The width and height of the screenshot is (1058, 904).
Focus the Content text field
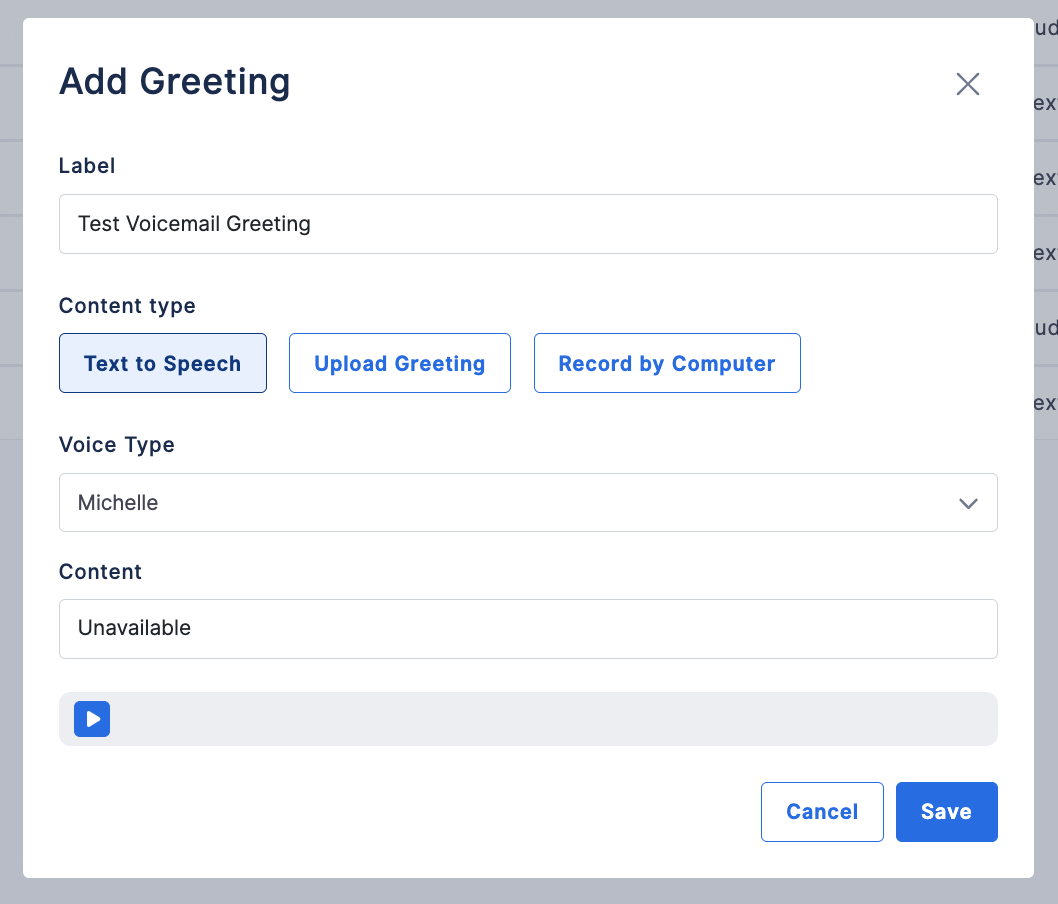tap(528, 629)
